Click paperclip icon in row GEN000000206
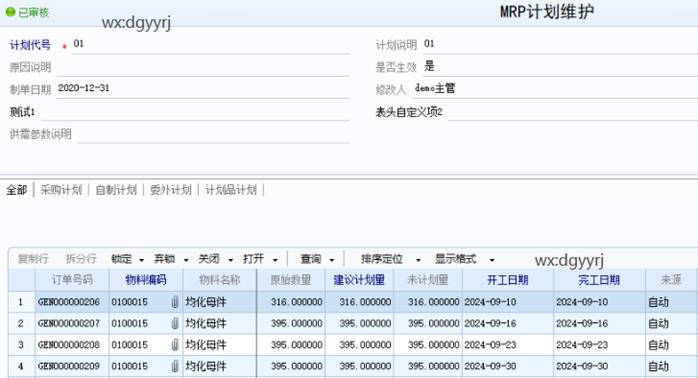Viewport: 698px width, 378px height. [x=175, y=302]
